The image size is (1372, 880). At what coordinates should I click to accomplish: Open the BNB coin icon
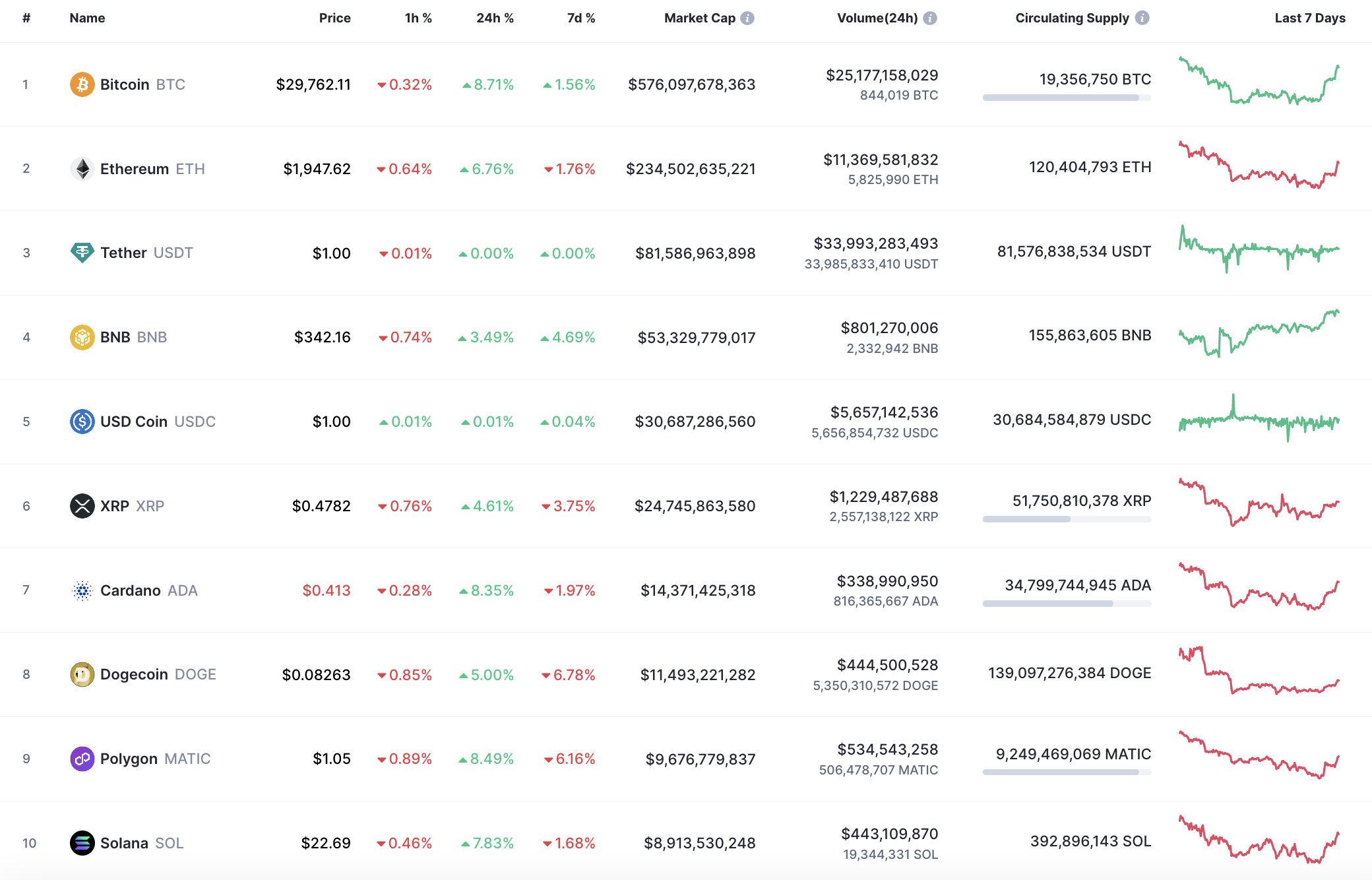pos(82,336)
